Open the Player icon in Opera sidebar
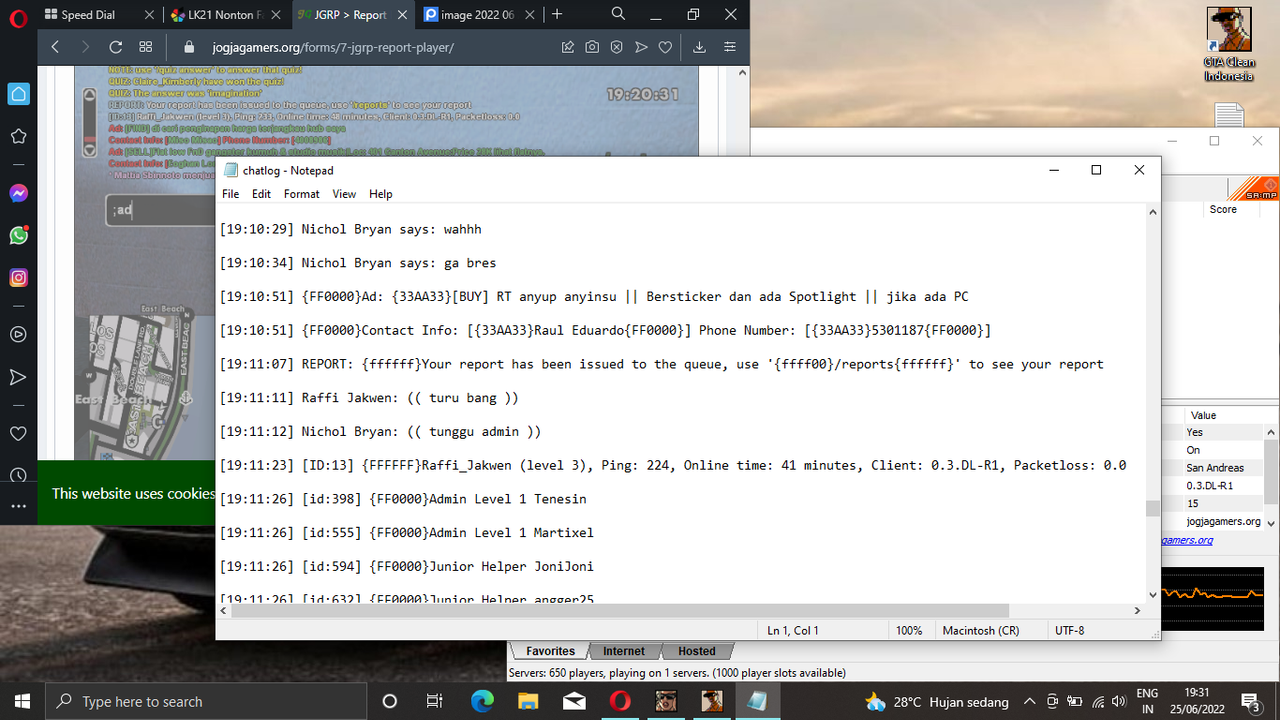The image size is (1280, 720). [18, 334]
